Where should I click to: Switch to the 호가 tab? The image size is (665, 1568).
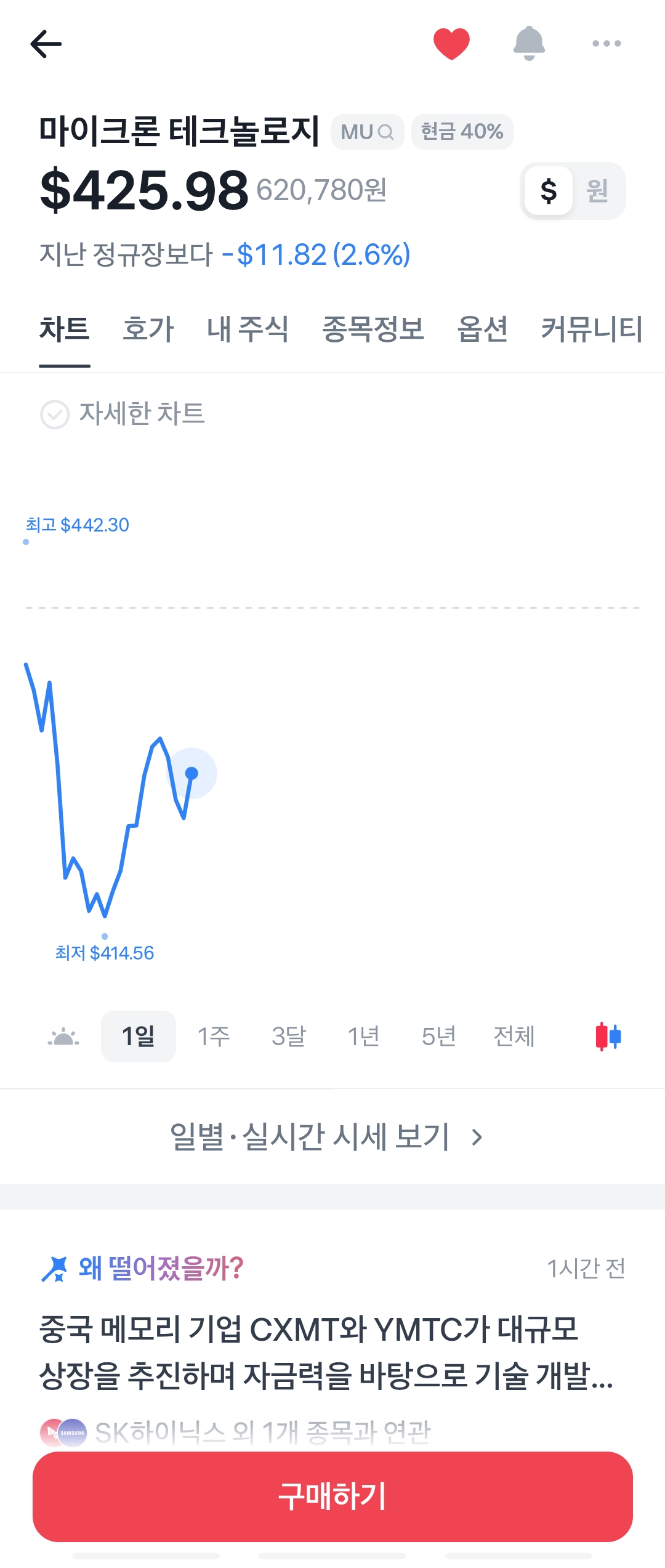(x=148, y=329)
